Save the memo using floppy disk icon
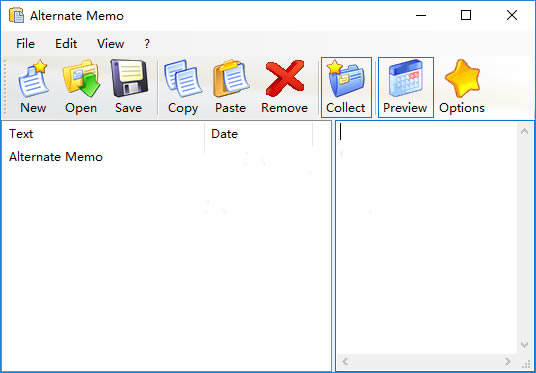This screenshot has width=536, height=373. pyautogui.click(x=129, y=88)
